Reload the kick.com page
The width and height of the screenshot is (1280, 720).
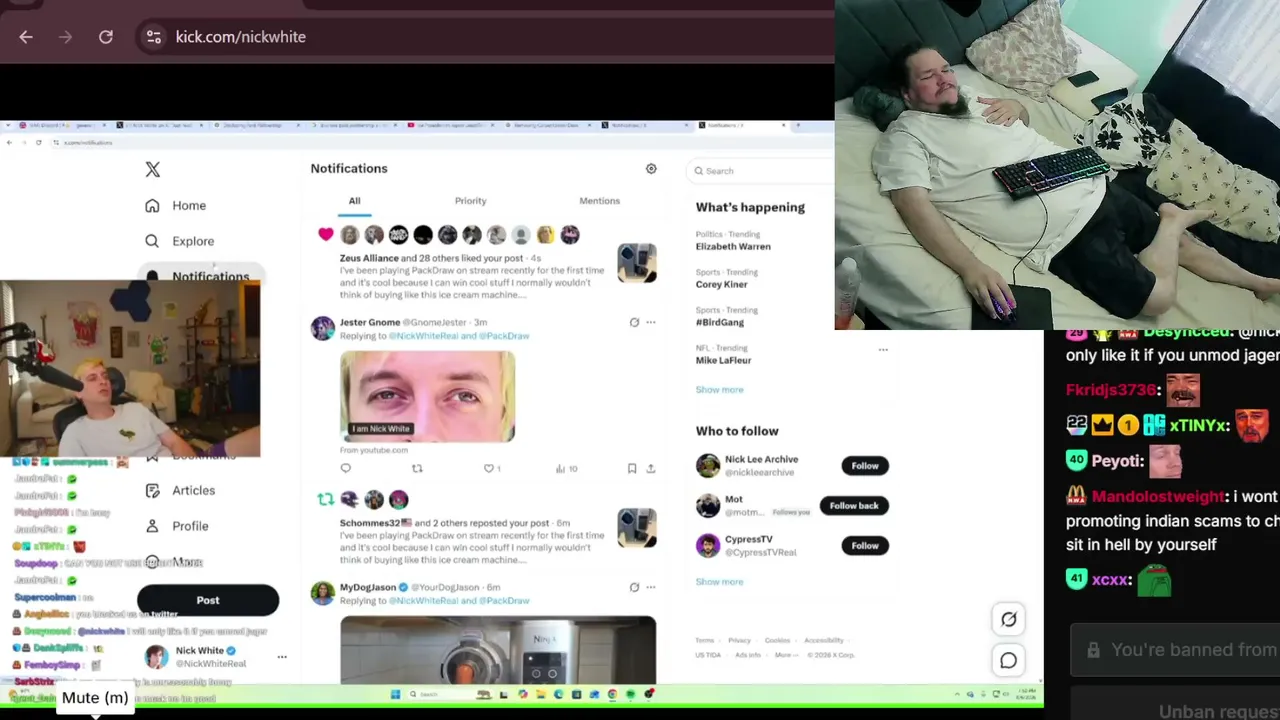pyautogui.click(x=106, y=37)
